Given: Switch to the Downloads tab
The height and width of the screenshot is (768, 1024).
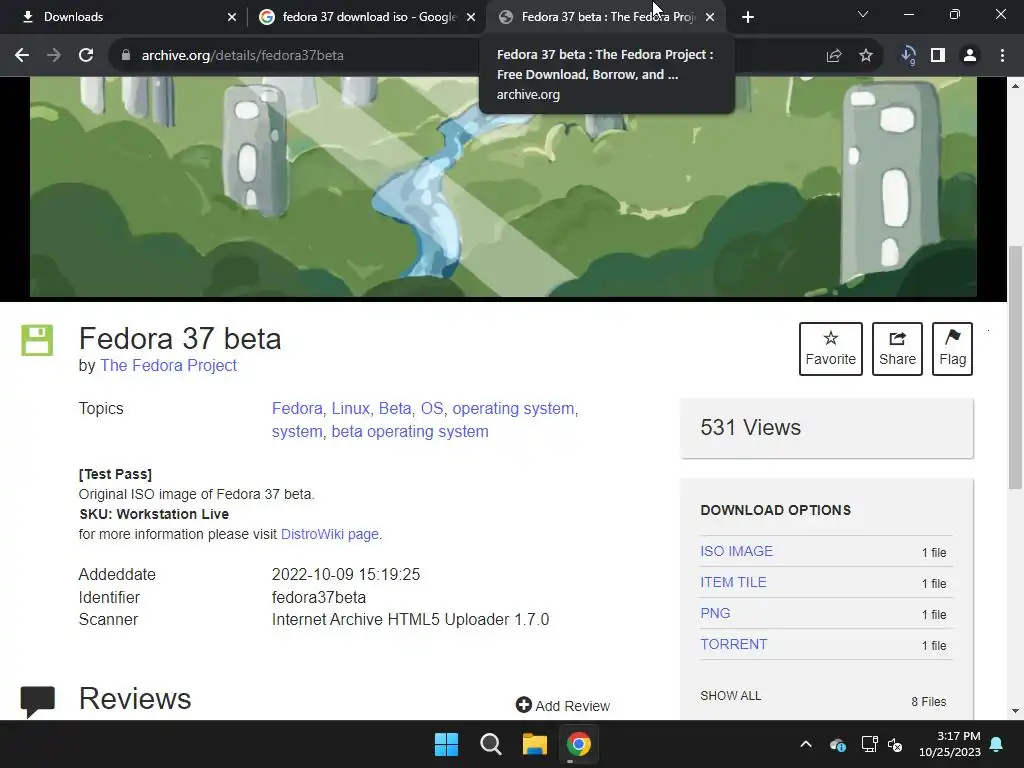Looking at the screenshot, I should (x=124, y=17).
